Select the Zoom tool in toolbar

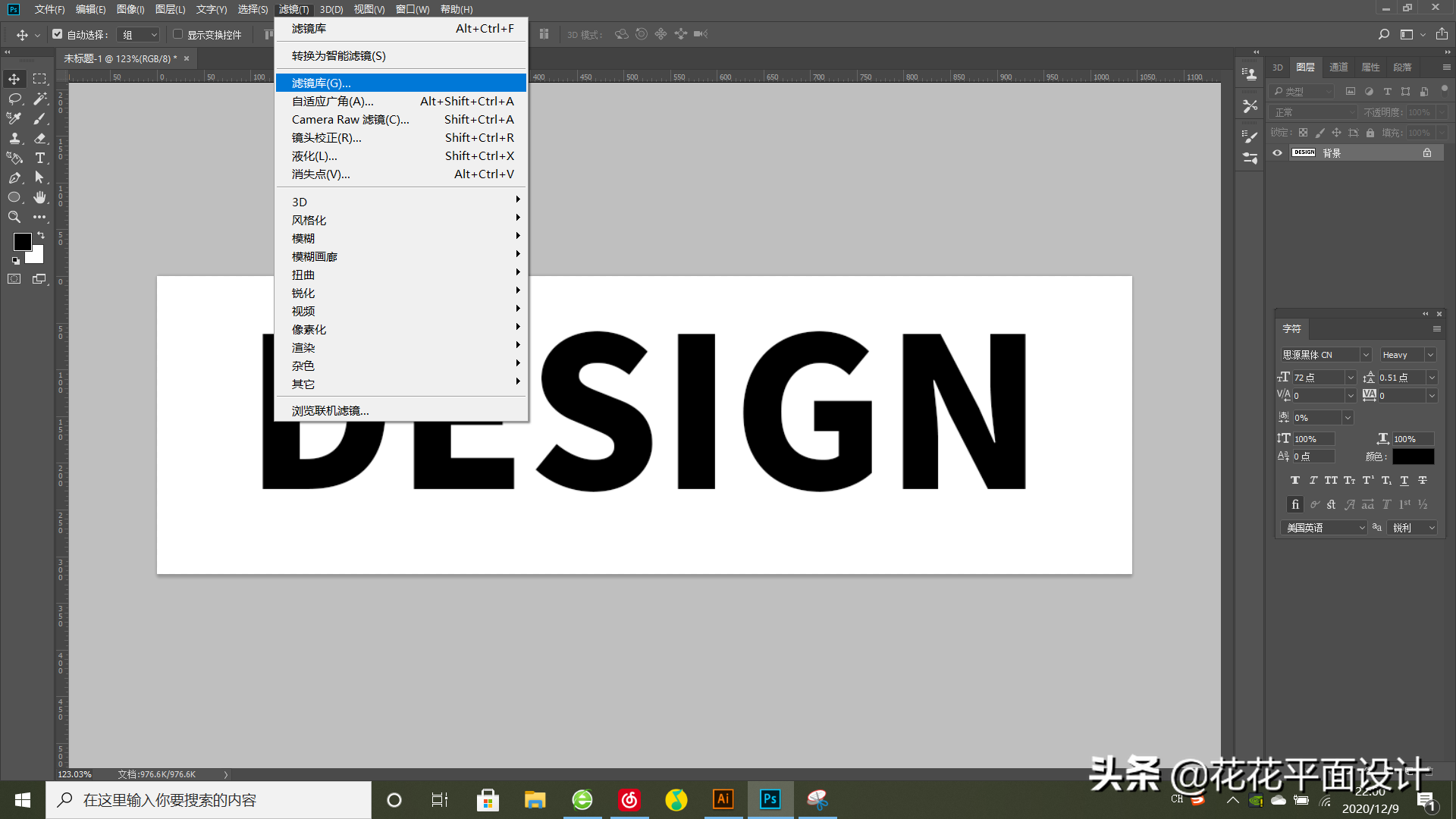tap(14, 217)
